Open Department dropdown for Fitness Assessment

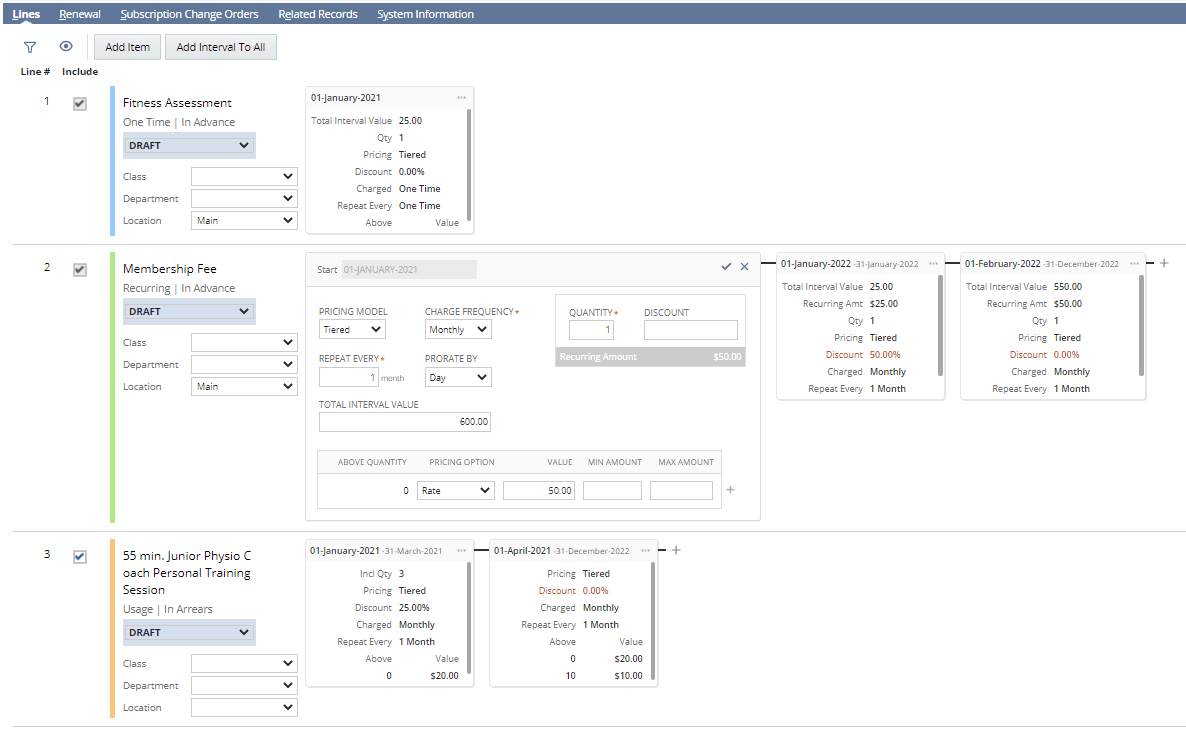tap(244, 198)
